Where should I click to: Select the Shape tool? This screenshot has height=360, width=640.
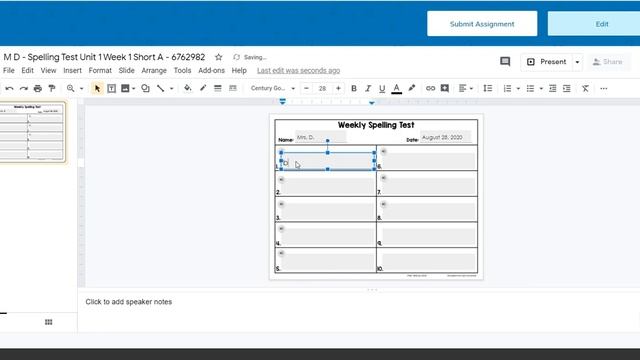coord(145,89)
